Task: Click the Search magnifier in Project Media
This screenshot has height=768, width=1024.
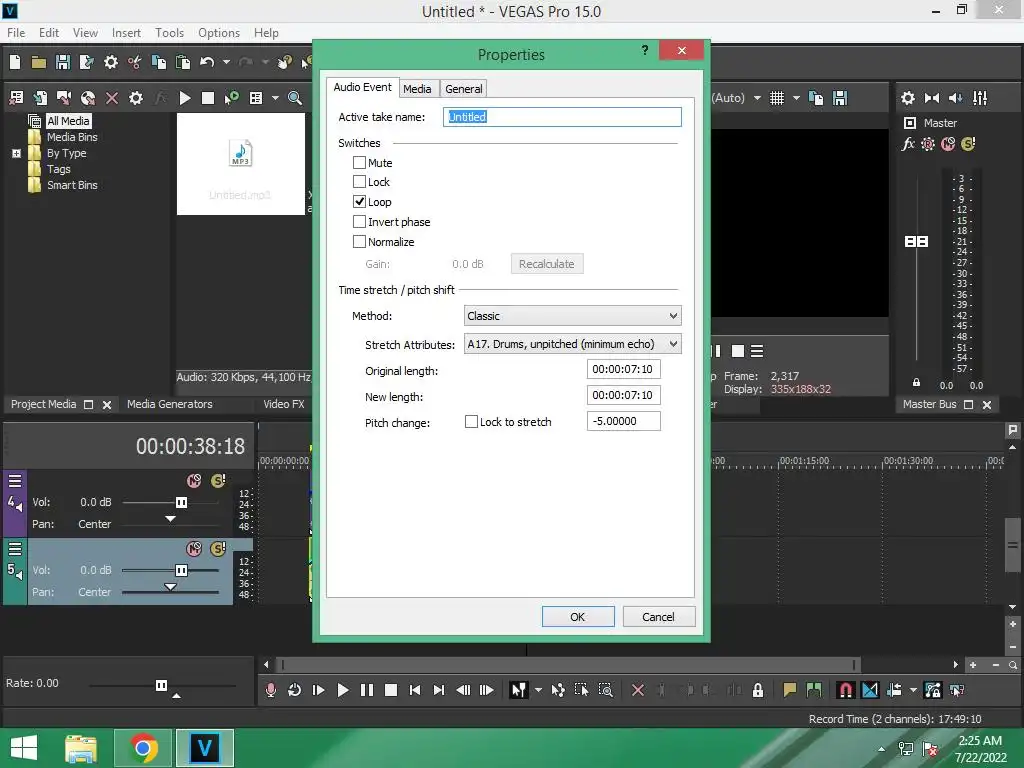Action: 295,98
